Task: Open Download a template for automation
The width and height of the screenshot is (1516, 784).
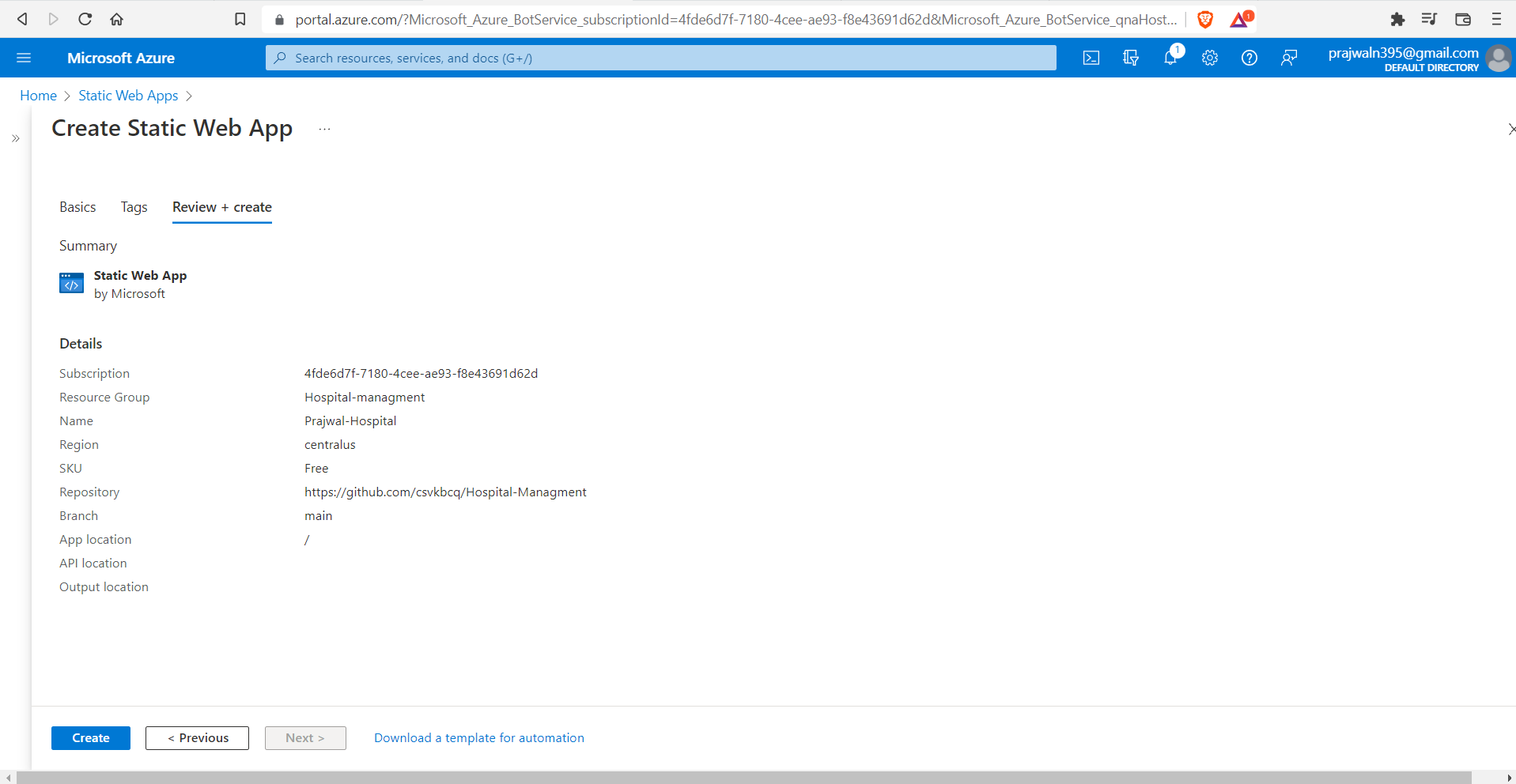Action: point(478,737)
